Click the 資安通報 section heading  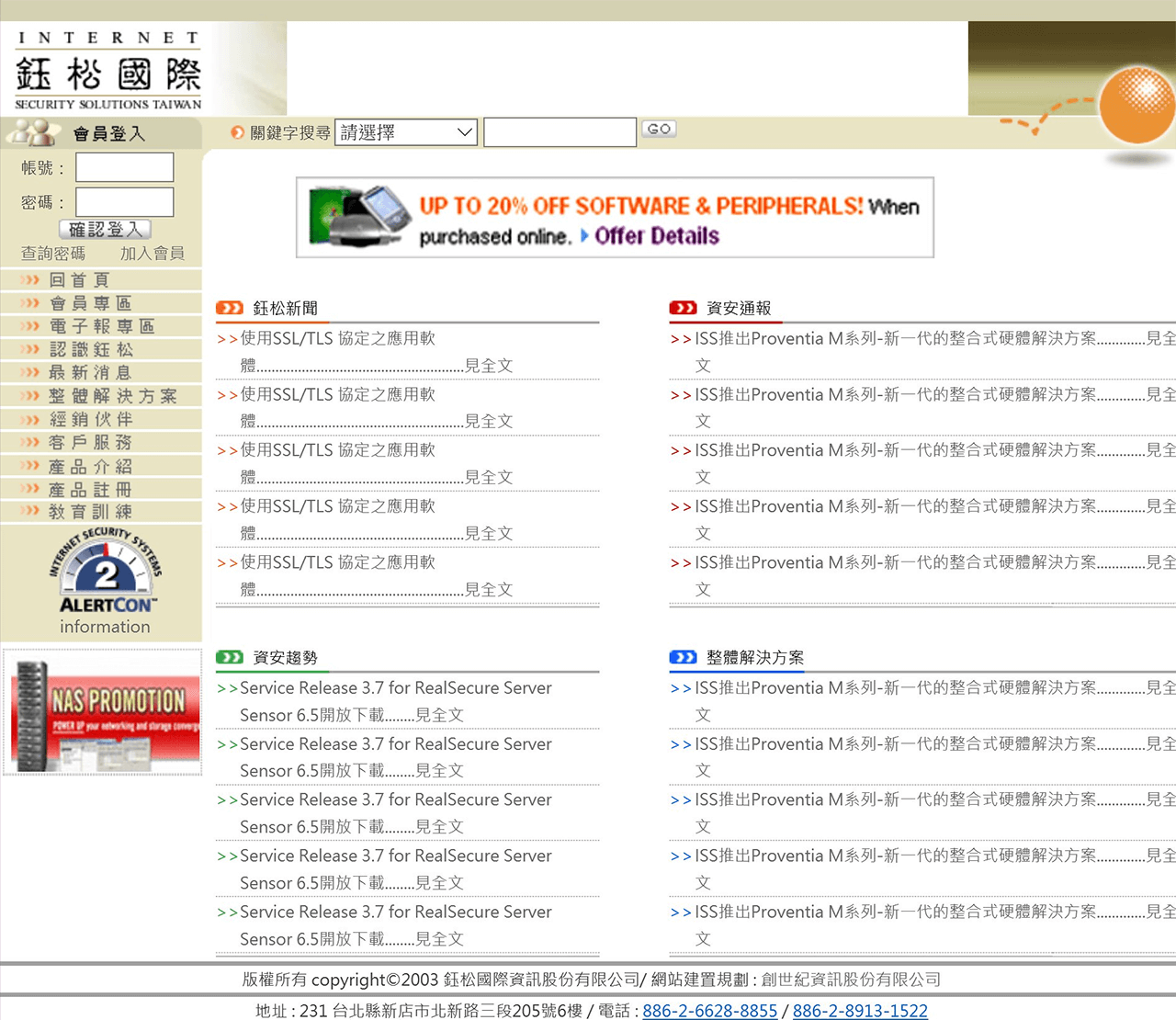click(739, 308)
